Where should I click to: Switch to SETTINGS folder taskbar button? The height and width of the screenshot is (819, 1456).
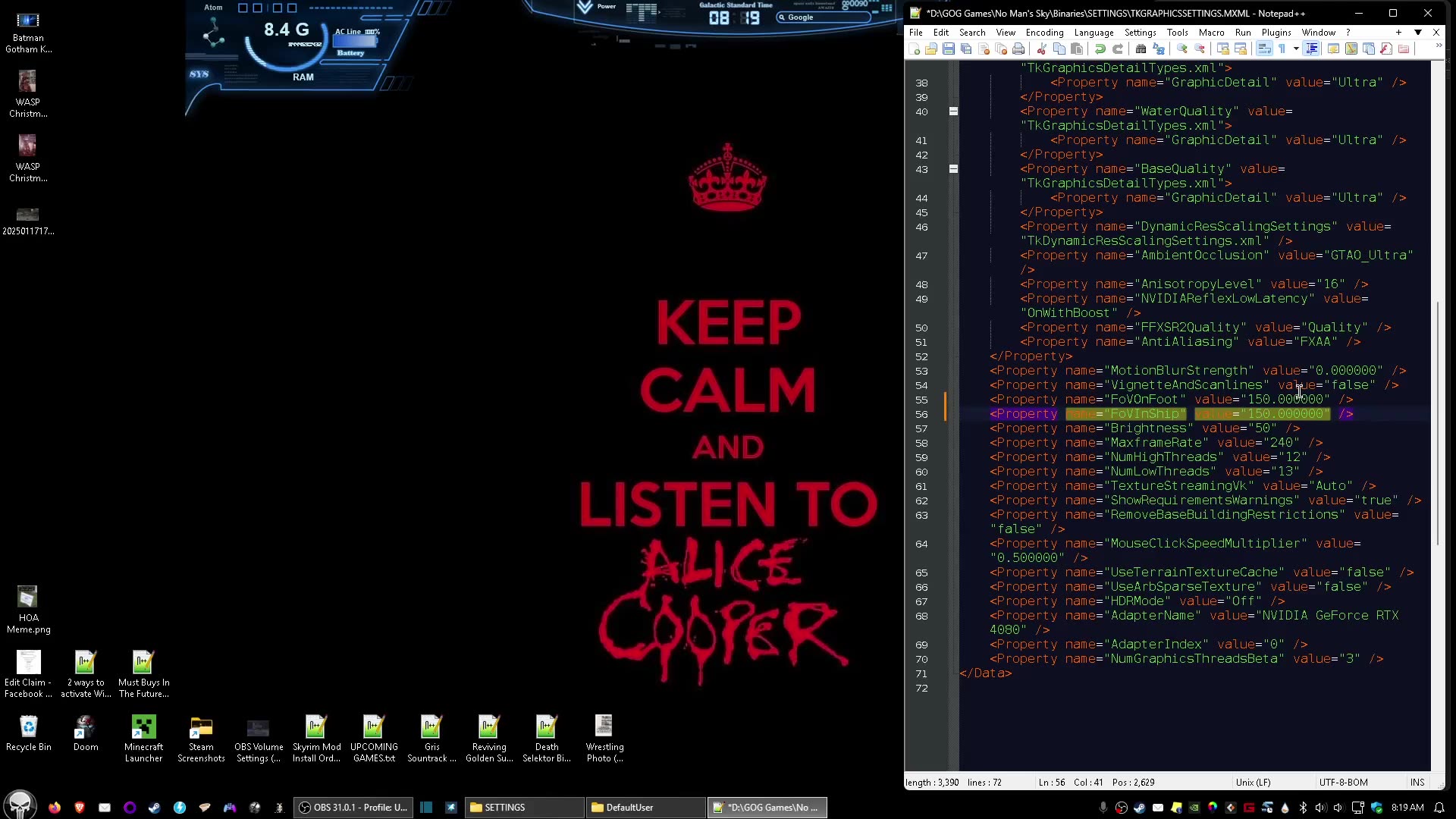coord(524,808)
